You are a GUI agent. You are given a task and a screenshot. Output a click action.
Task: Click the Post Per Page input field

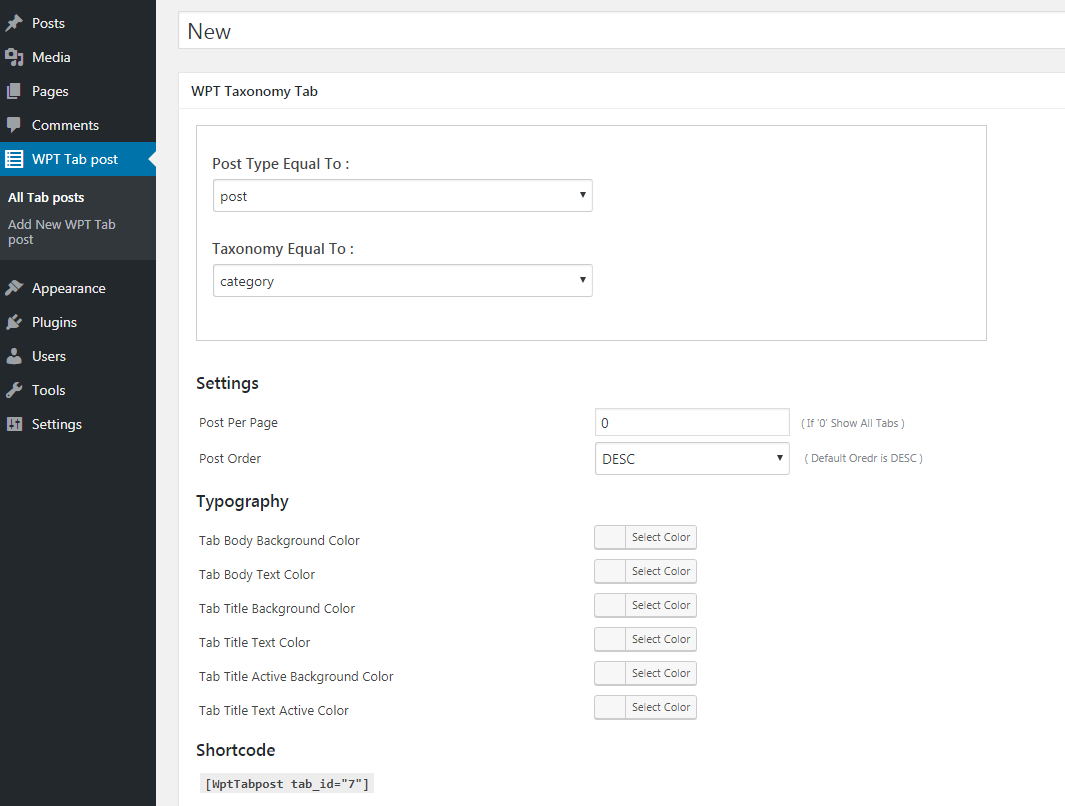[x=692, y=422]
